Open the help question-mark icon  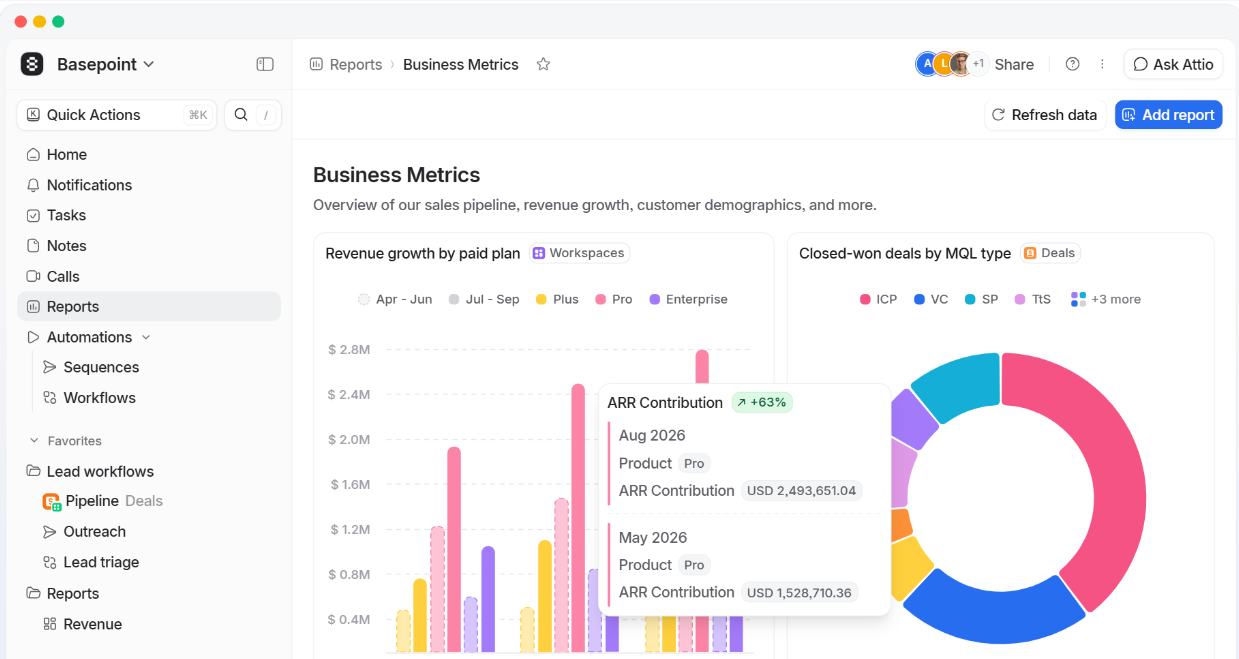pos(1072,64)
